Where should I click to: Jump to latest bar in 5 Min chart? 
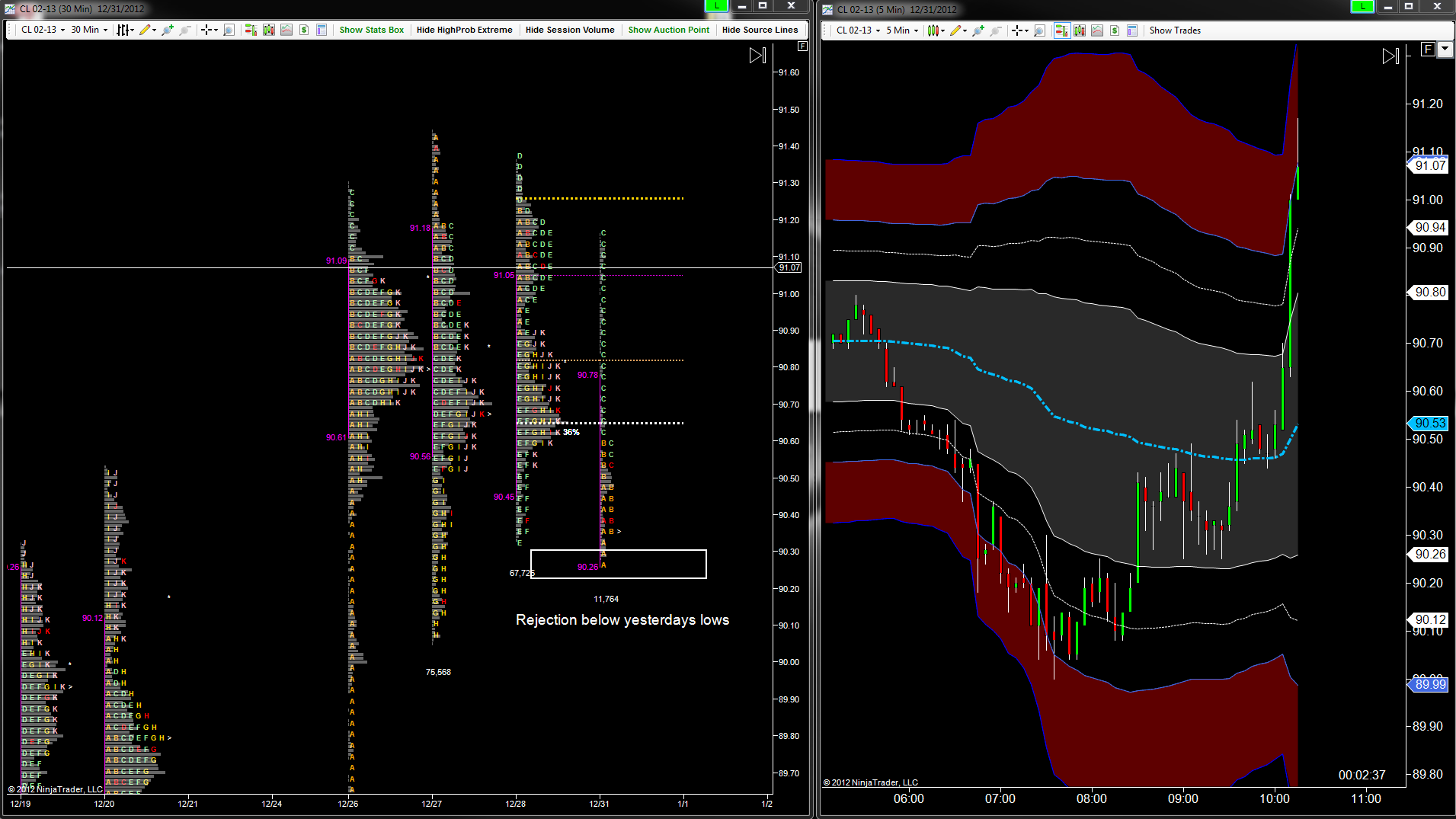coord(1390,56)
